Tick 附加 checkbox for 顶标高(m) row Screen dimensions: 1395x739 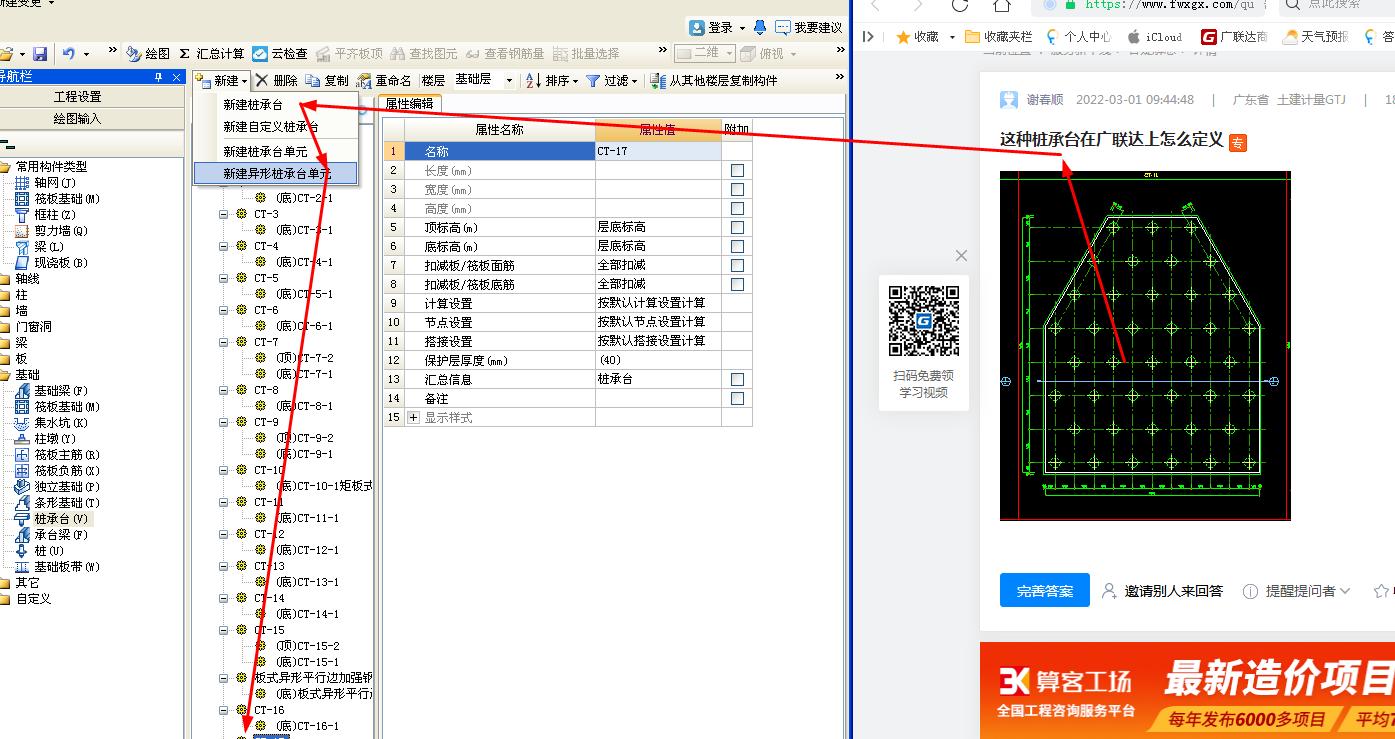coord(737,228)
